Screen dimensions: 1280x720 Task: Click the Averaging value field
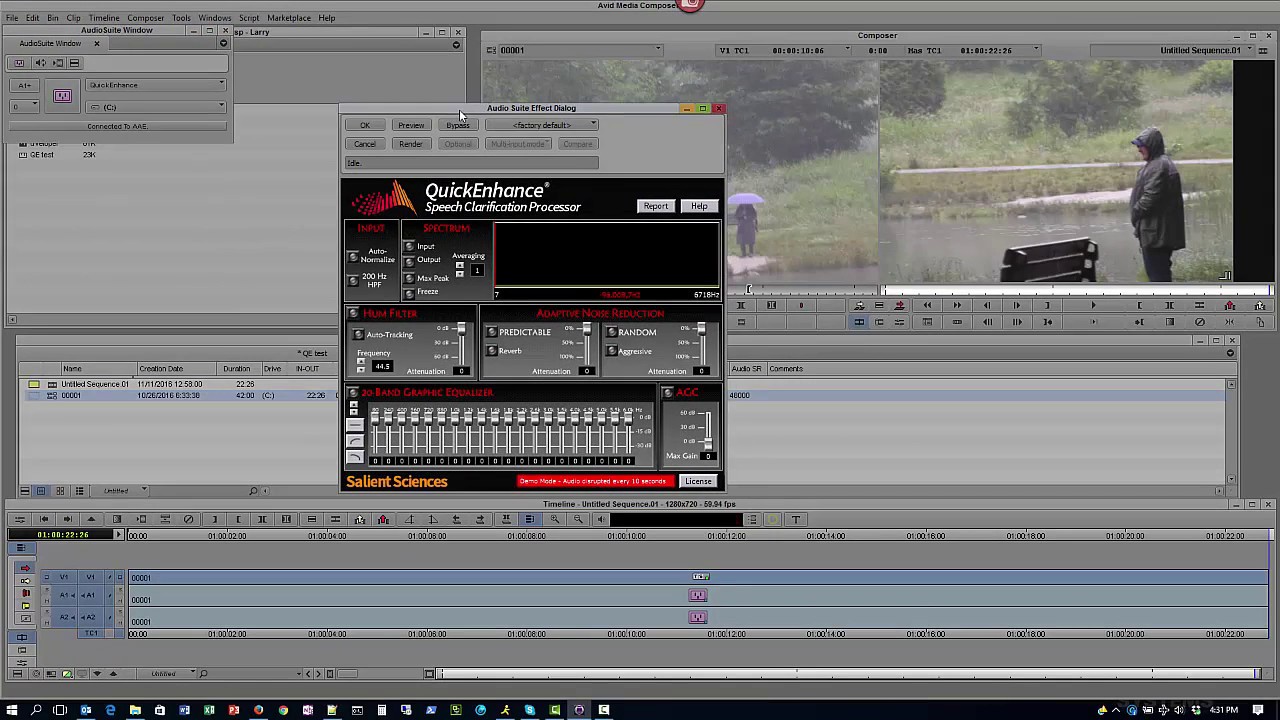(x=477, y=271)
